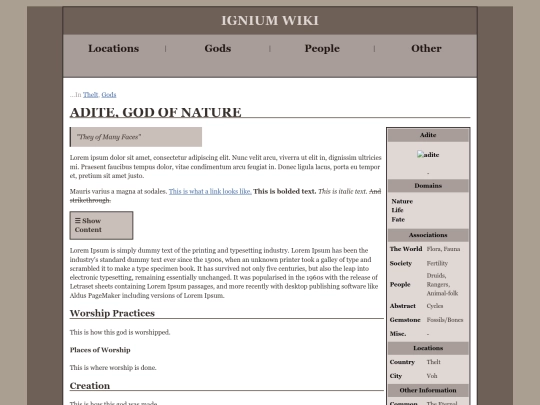This screenshot has height=405, width=540.
Task: Select the Nature domain entry
Action: (402, 201)
